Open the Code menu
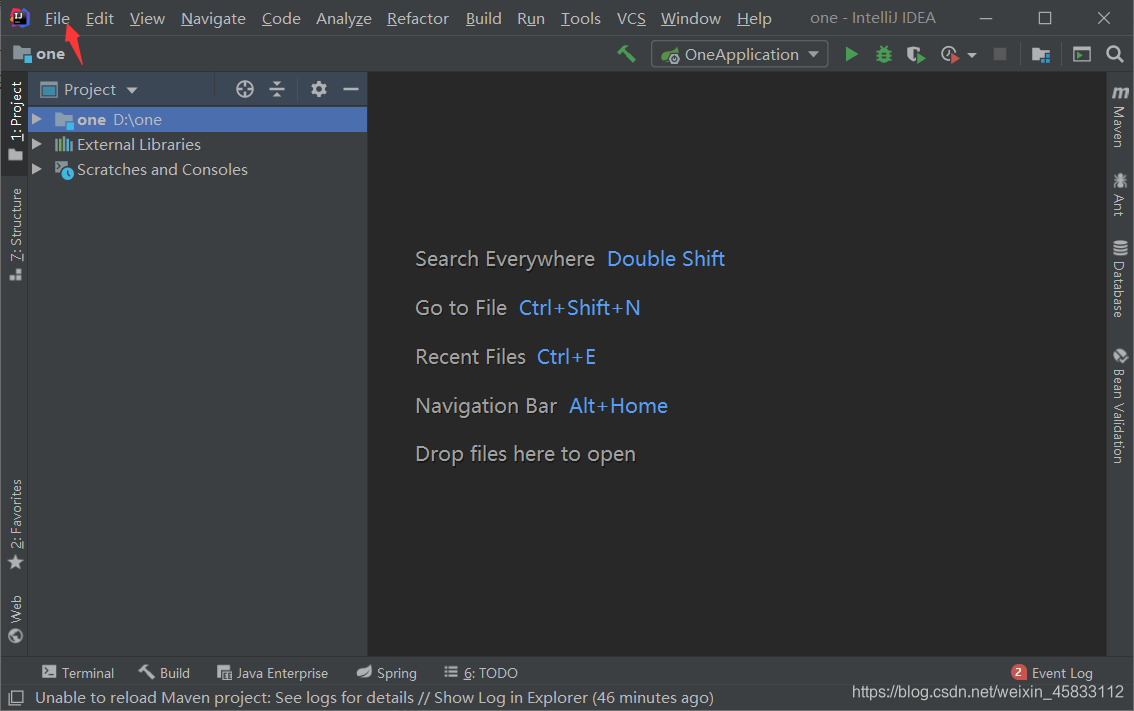Image resolution: width=1134 pixels, height=711 pixels. [x=281, y=18]
